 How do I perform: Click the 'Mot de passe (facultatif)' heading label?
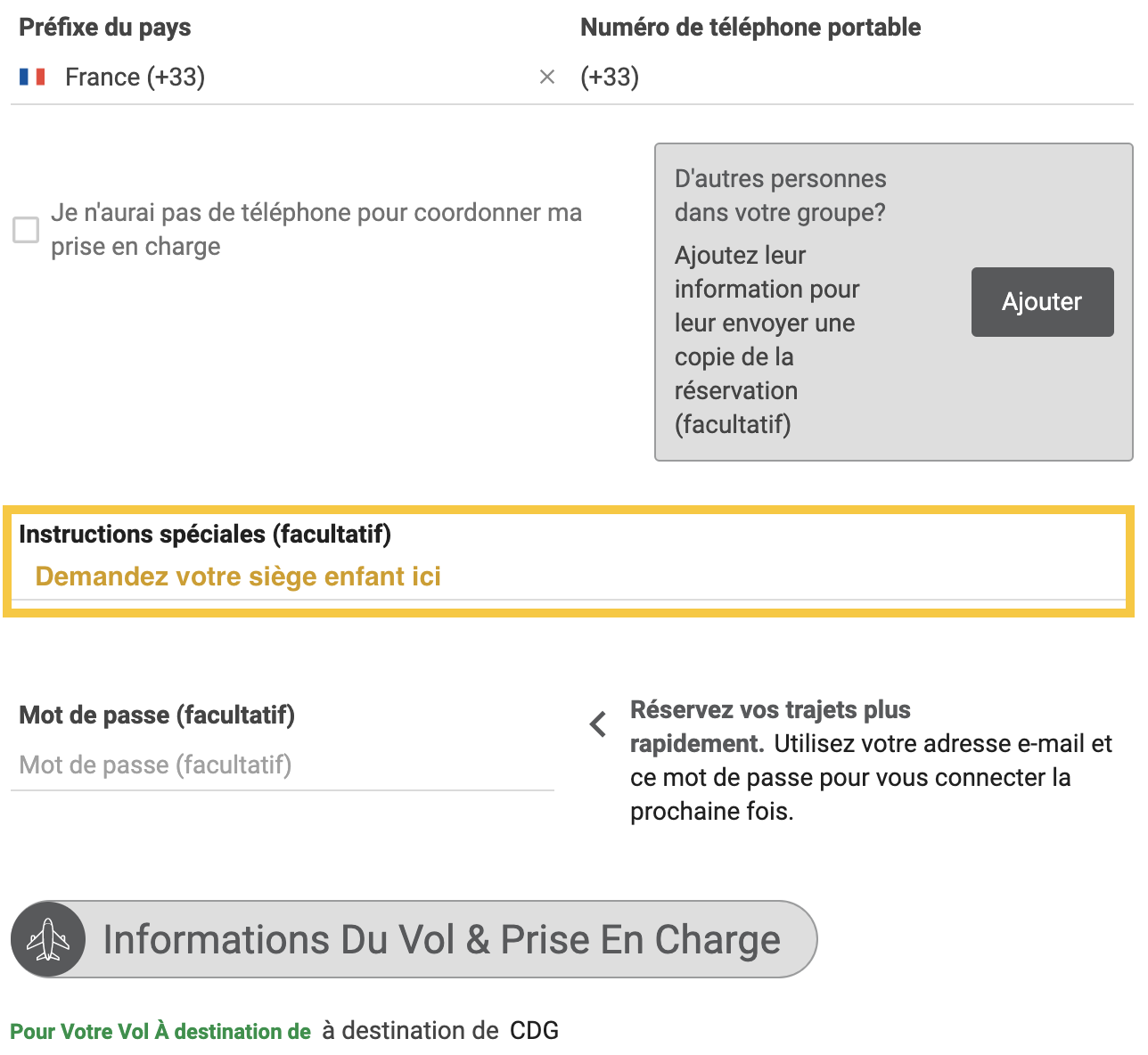pyautogui.click(x=157, y=715)
